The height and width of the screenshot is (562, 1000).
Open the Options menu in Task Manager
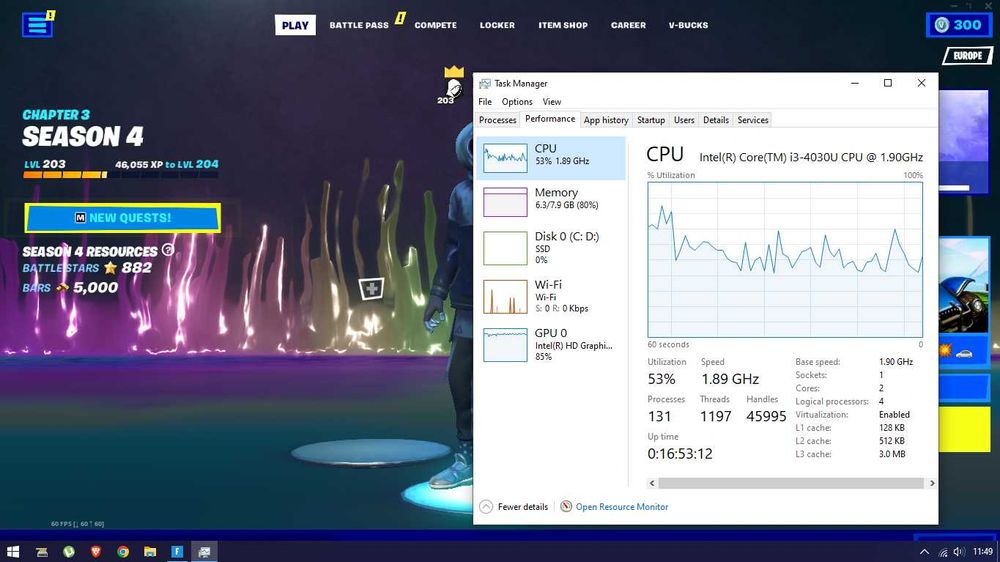[x=517, y=101]
